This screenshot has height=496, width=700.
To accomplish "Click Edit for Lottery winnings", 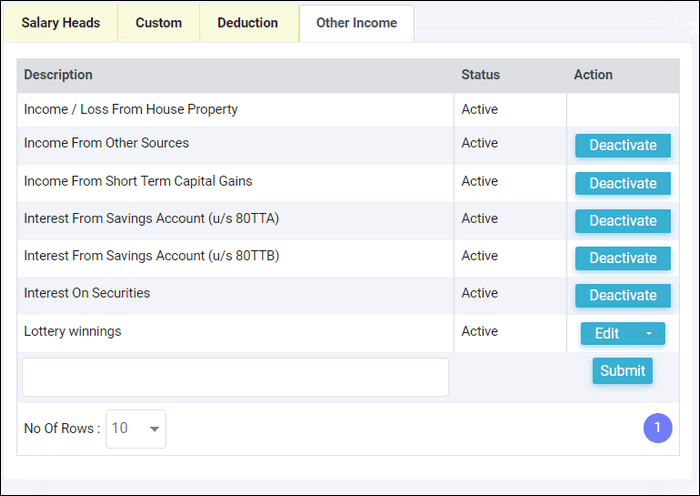I will click(607, 334).
